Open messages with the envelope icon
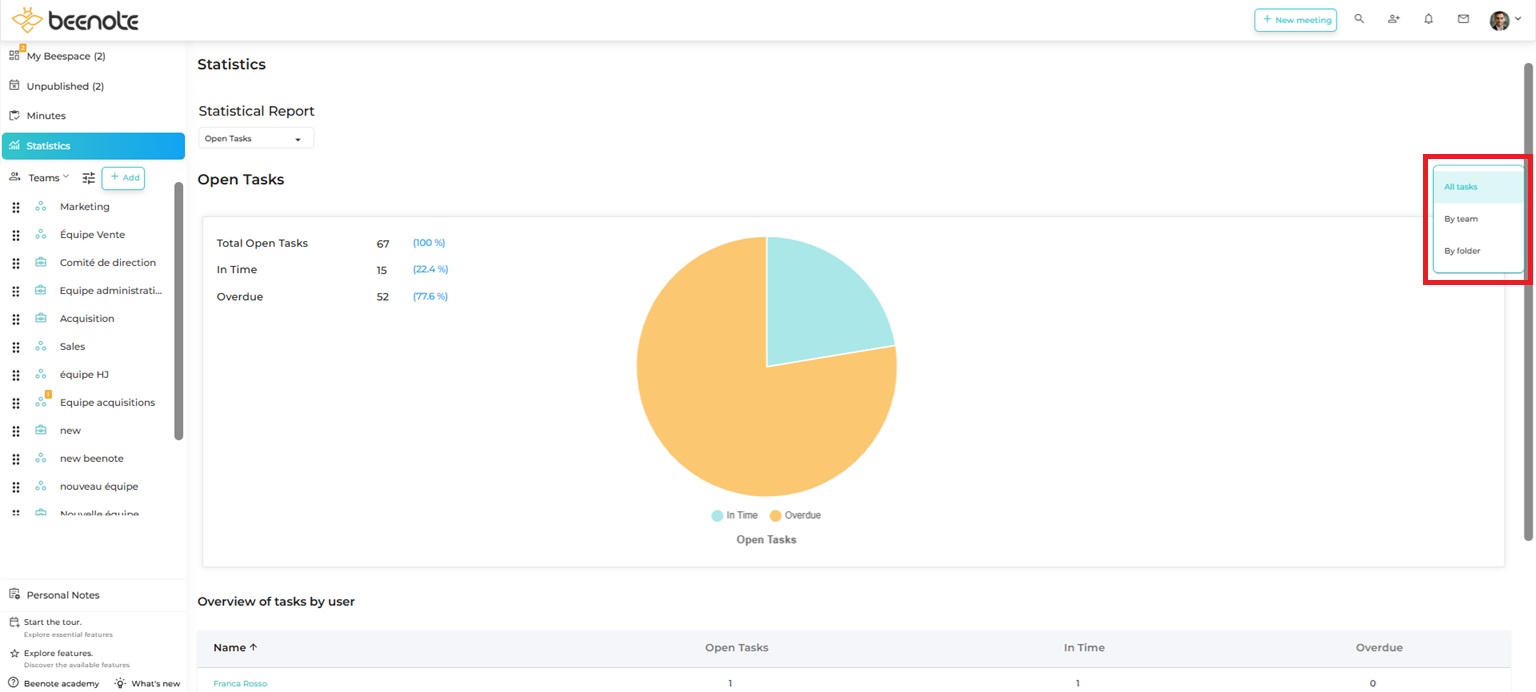The image size is (1536, 692). pos(1463,18)
